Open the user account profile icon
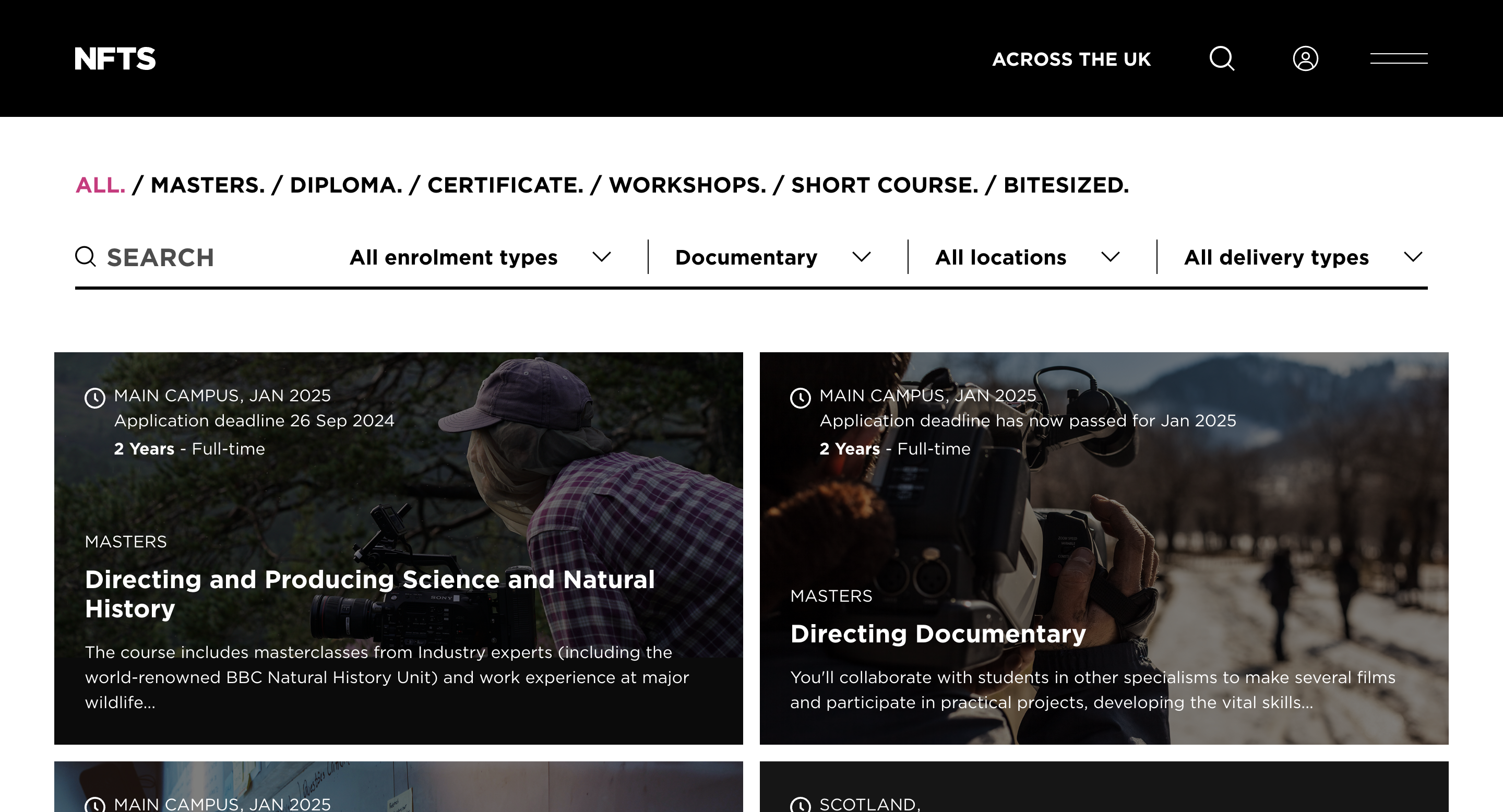The image size is (1503, 812). [x=1305, y=58]
